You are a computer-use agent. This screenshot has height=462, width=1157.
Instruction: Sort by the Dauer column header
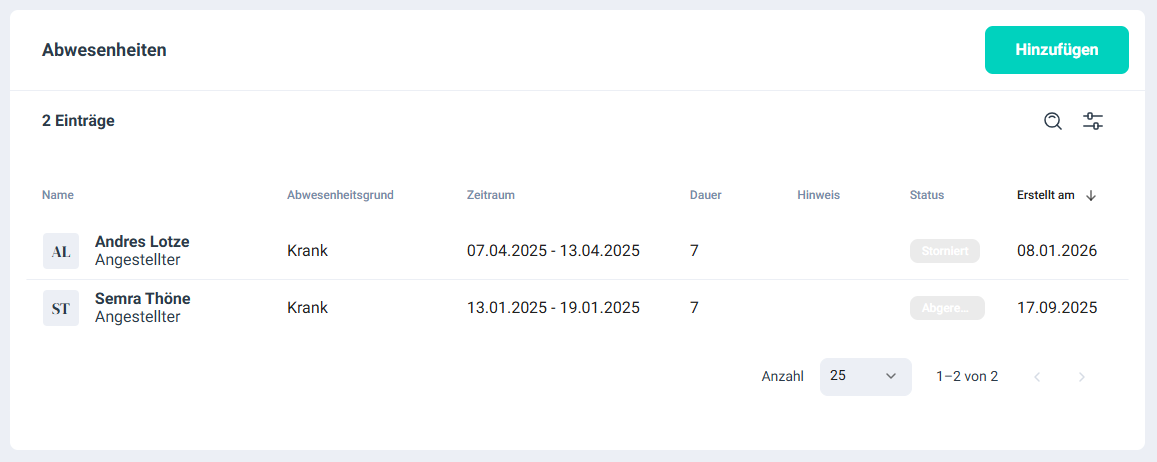705,195
